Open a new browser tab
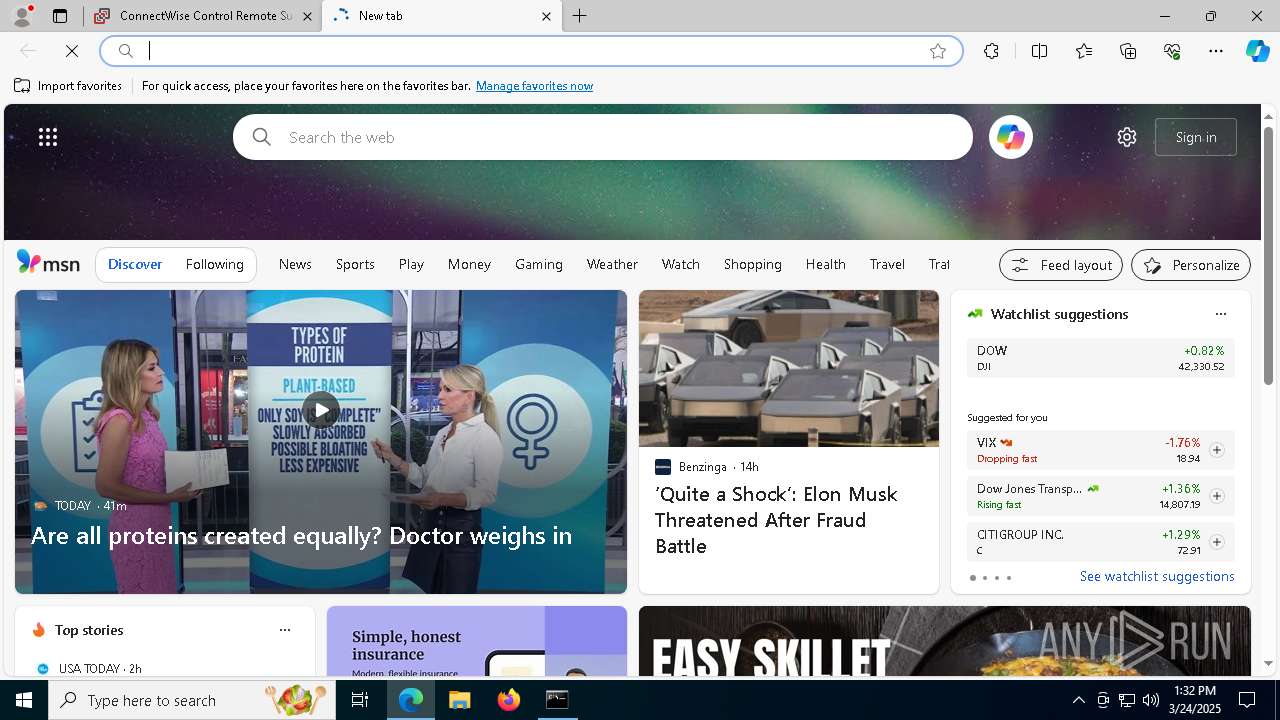 (580, 16)
